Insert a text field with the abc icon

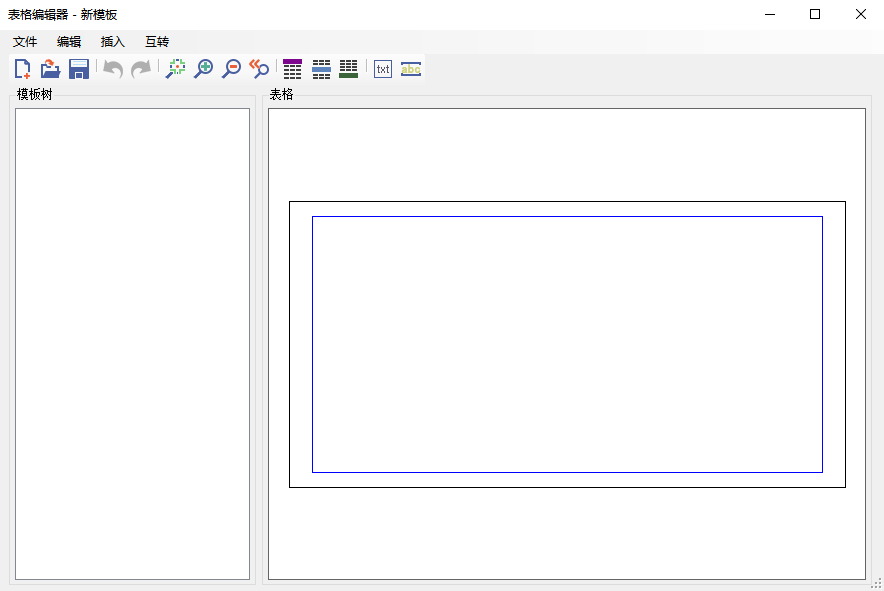(411, 69)
